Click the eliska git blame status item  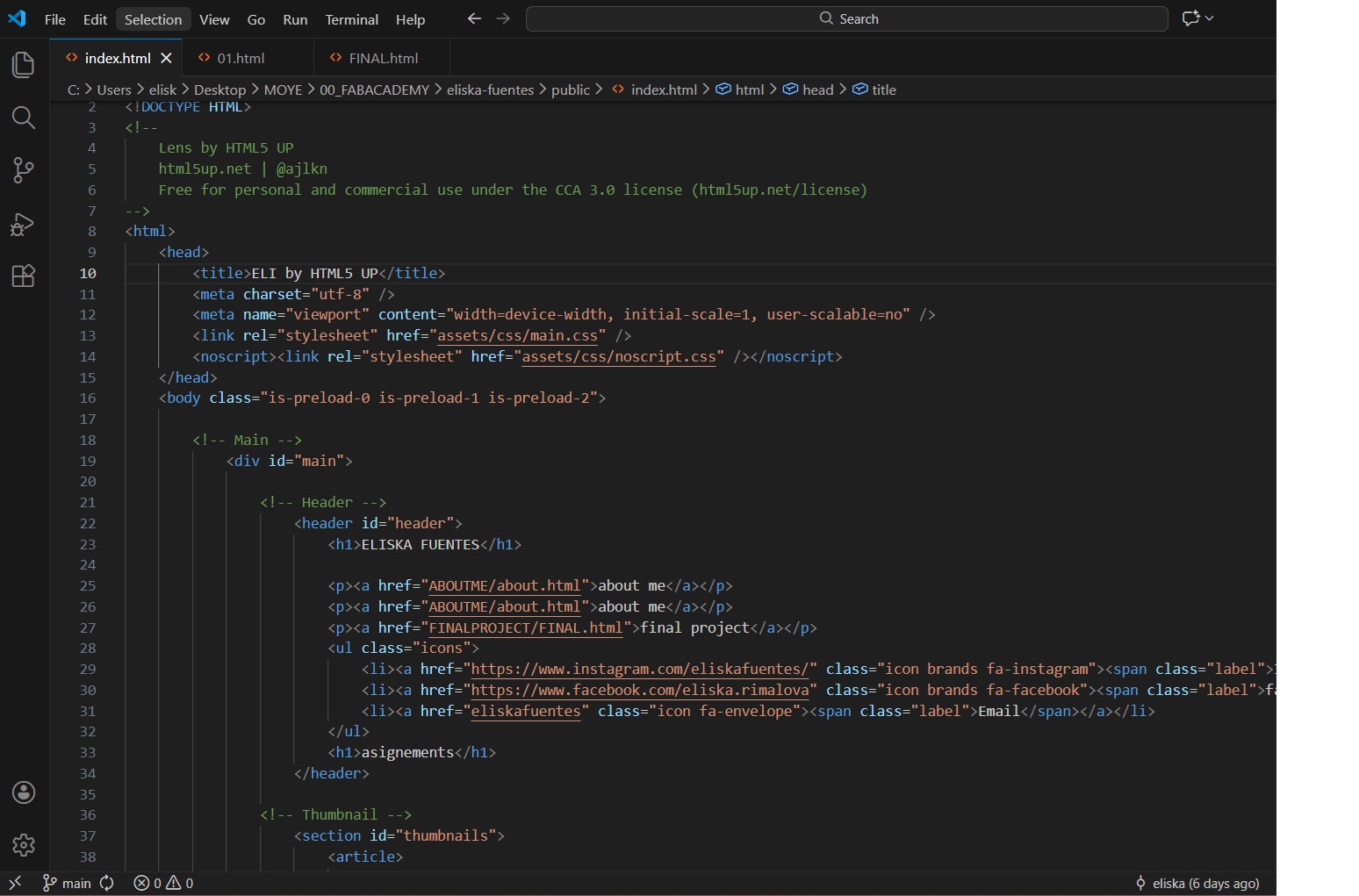[1197, 883]
